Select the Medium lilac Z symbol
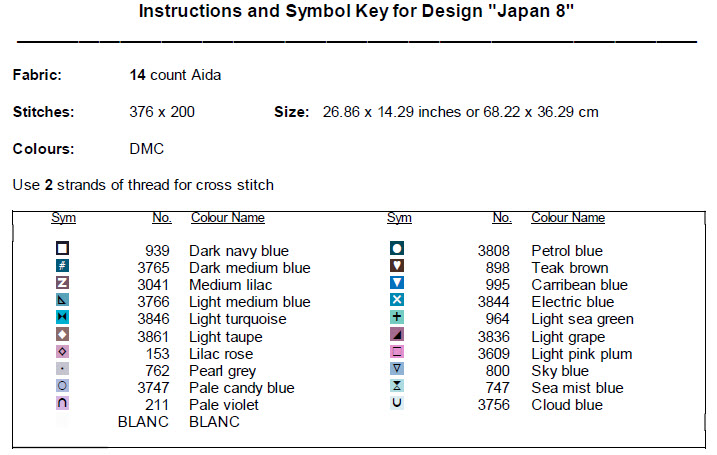The width and height of the screenshot is (717, 455). coord(63,283)
